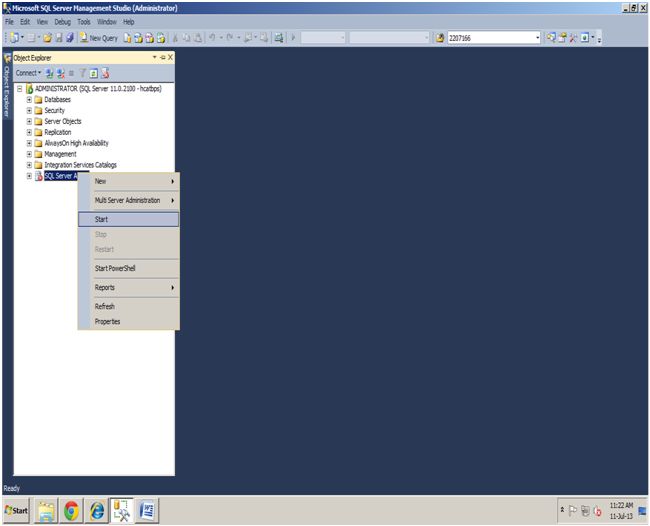Select the Server Objects tree item
Image resolution: width=650 pixels, height=526 pixels.
coord(63,121)
